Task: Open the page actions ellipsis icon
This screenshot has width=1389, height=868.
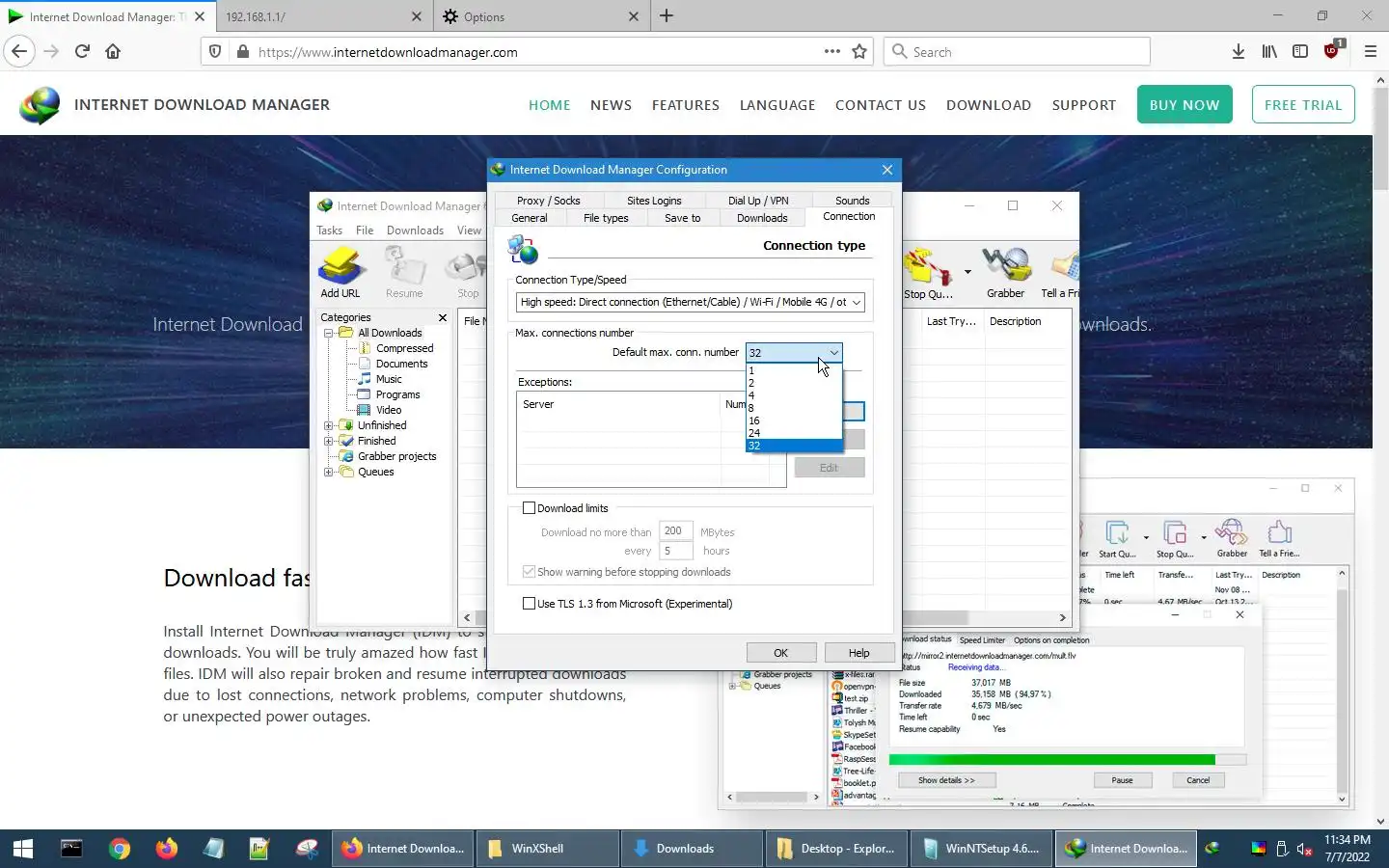Action: pos(831,52)
